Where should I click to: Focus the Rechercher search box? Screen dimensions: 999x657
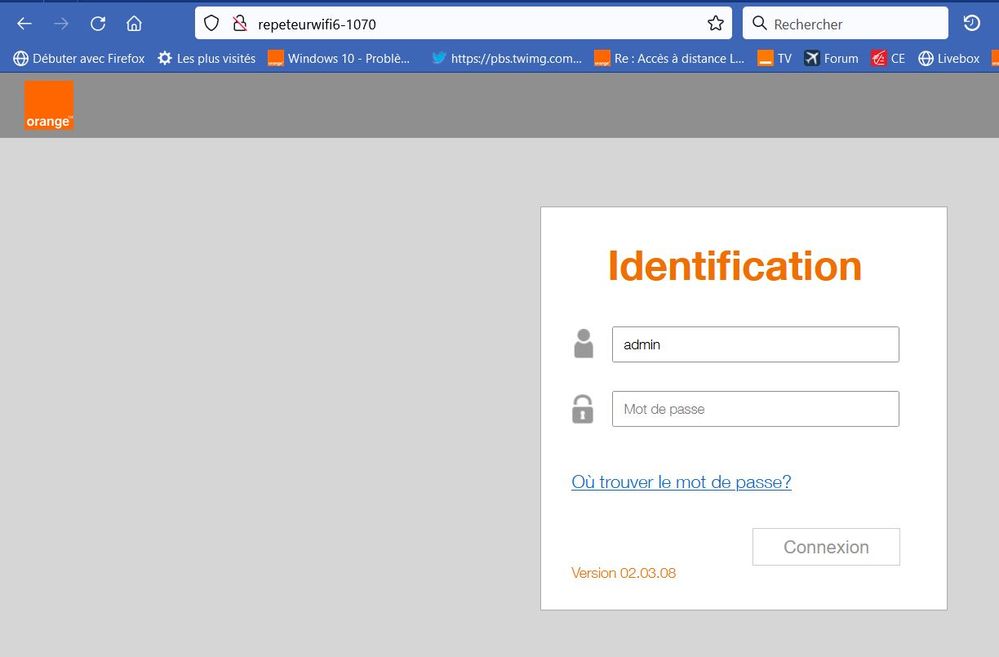point(845,24)
